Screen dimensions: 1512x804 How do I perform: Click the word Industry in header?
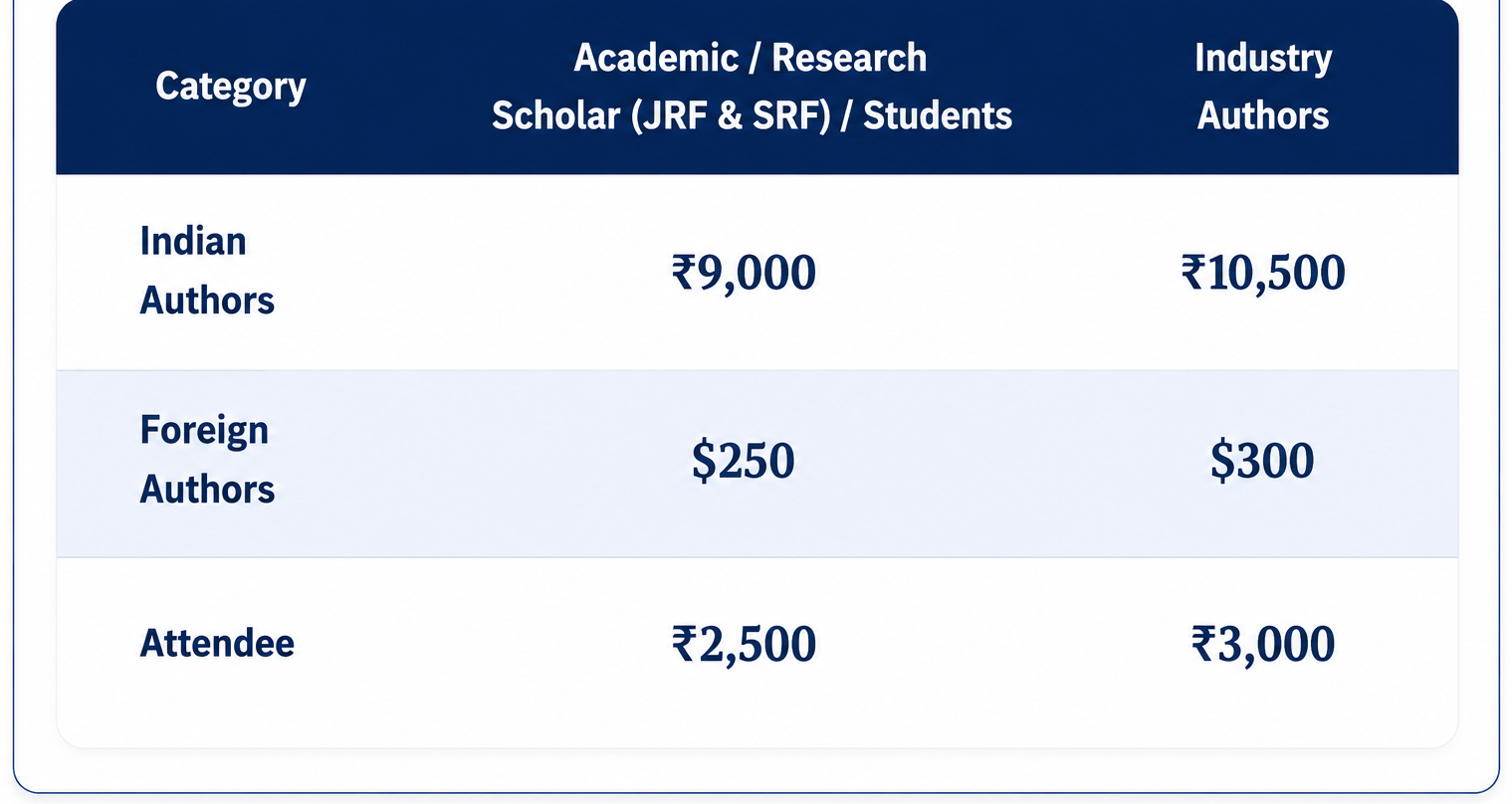click(1263, 58)
